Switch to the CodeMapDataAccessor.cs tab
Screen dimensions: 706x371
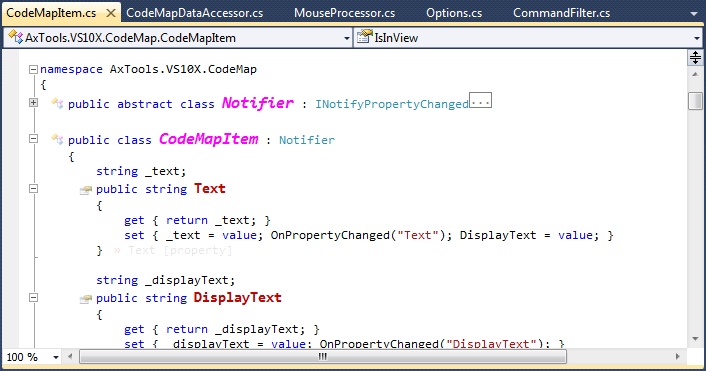click(x=195, y=13)
